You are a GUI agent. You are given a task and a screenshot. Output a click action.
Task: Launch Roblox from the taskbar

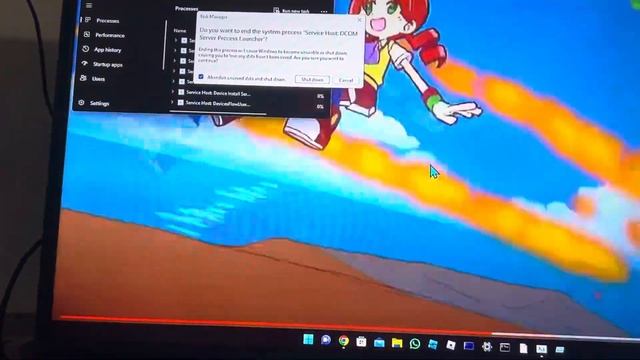coord(451,345)
